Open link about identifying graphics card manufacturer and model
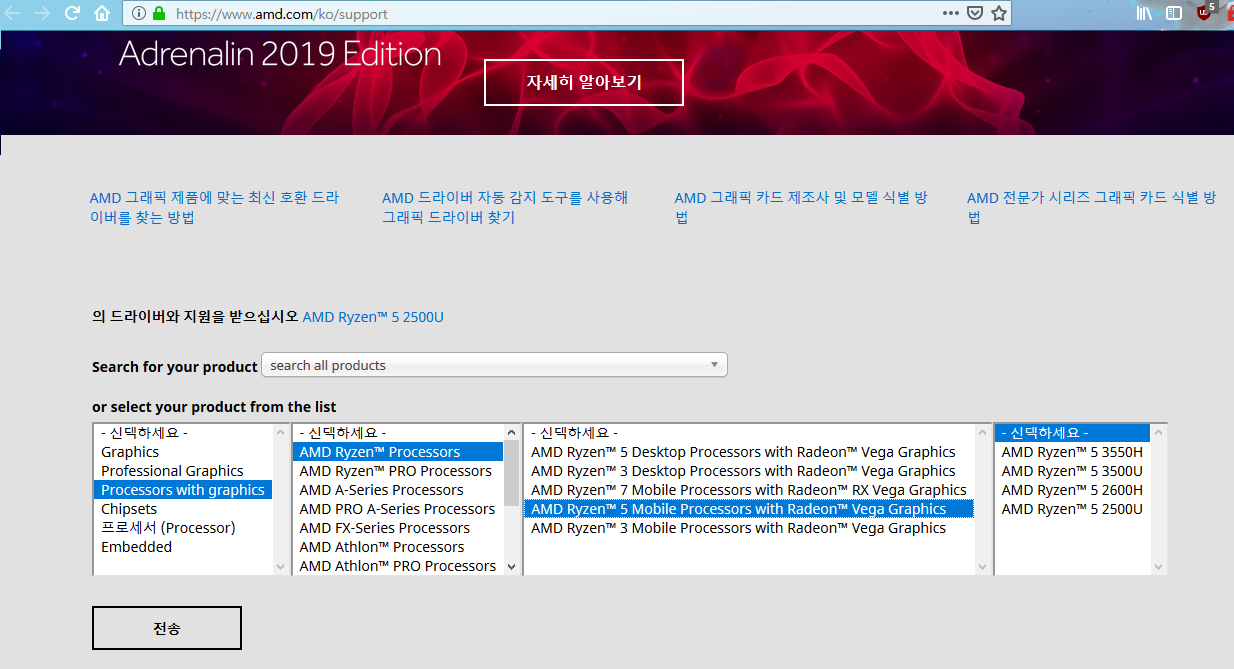The width and height of the screenshot is (1234, 669). 801,208
